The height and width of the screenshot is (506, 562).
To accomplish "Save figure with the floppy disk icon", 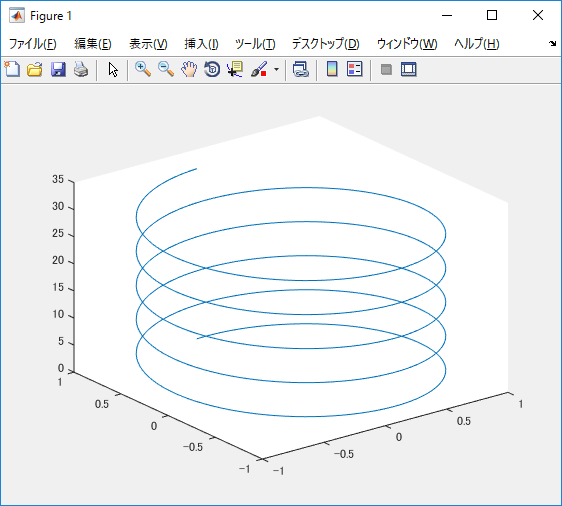I will click(x=58, y=69).
